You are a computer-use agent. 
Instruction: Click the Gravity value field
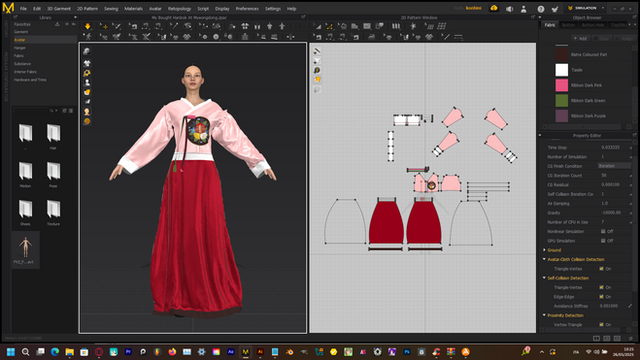point(614,213)
